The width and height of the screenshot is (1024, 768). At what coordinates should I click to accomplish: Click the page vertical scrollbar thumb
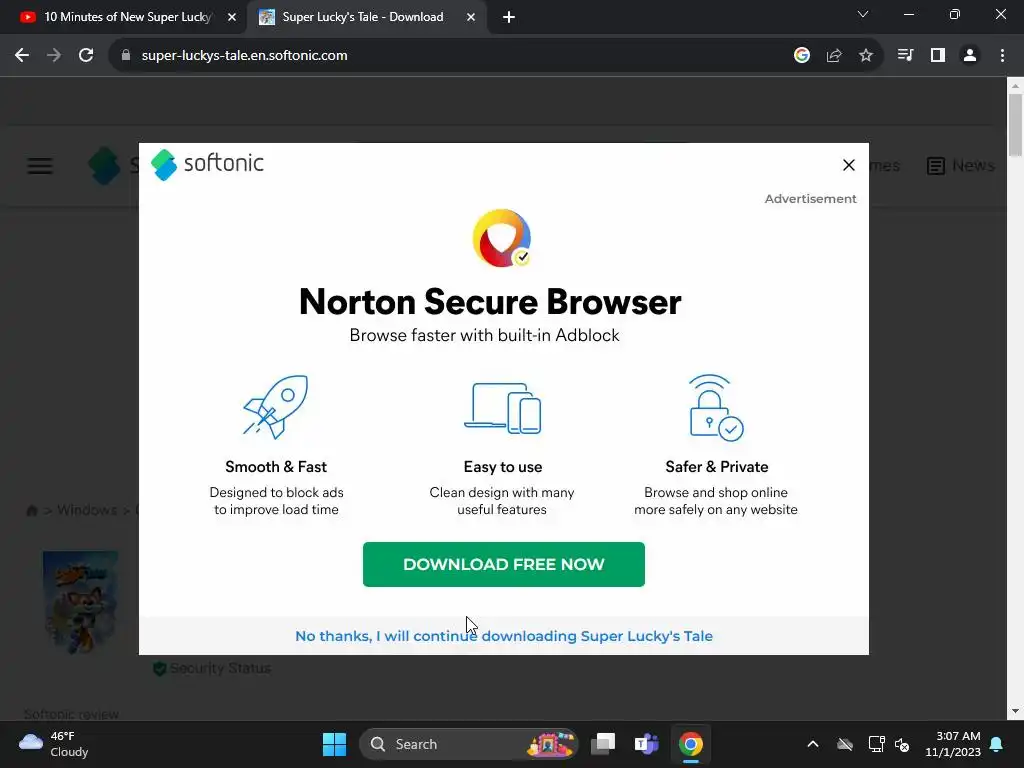click(1015, 125)
